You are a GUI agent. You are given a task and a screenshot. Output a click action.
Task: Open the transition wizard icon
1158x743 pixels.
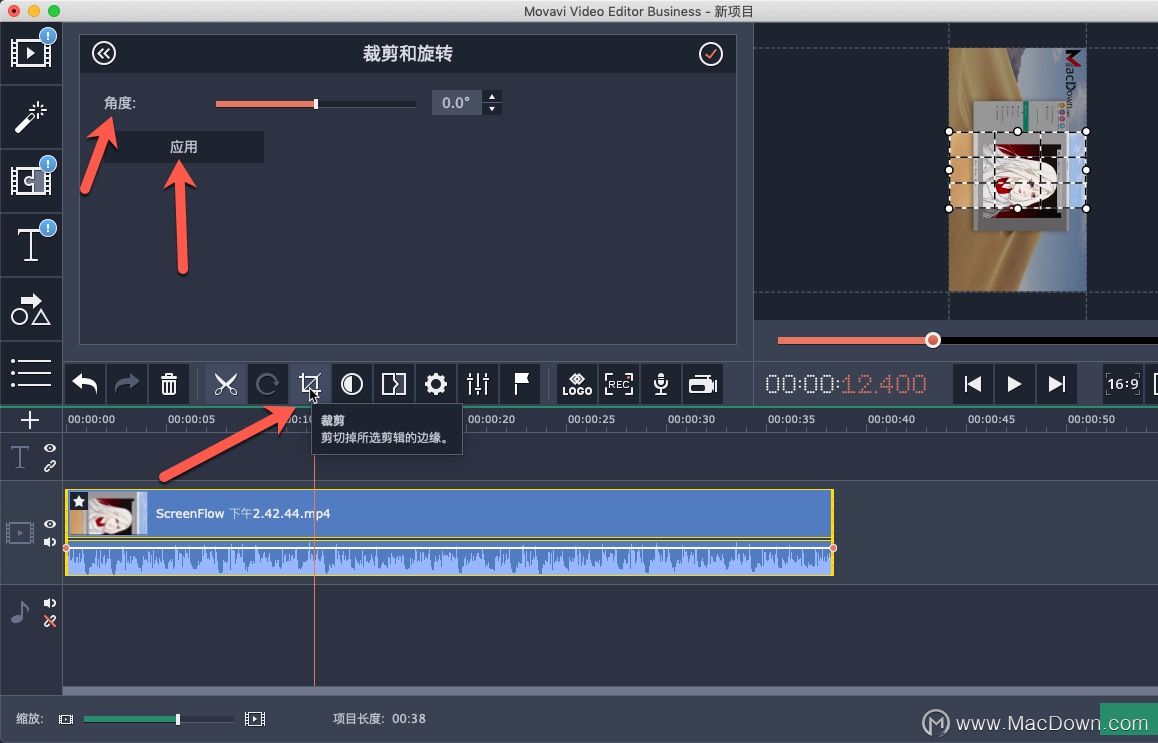pyautogui.click(x=394, y=384)
